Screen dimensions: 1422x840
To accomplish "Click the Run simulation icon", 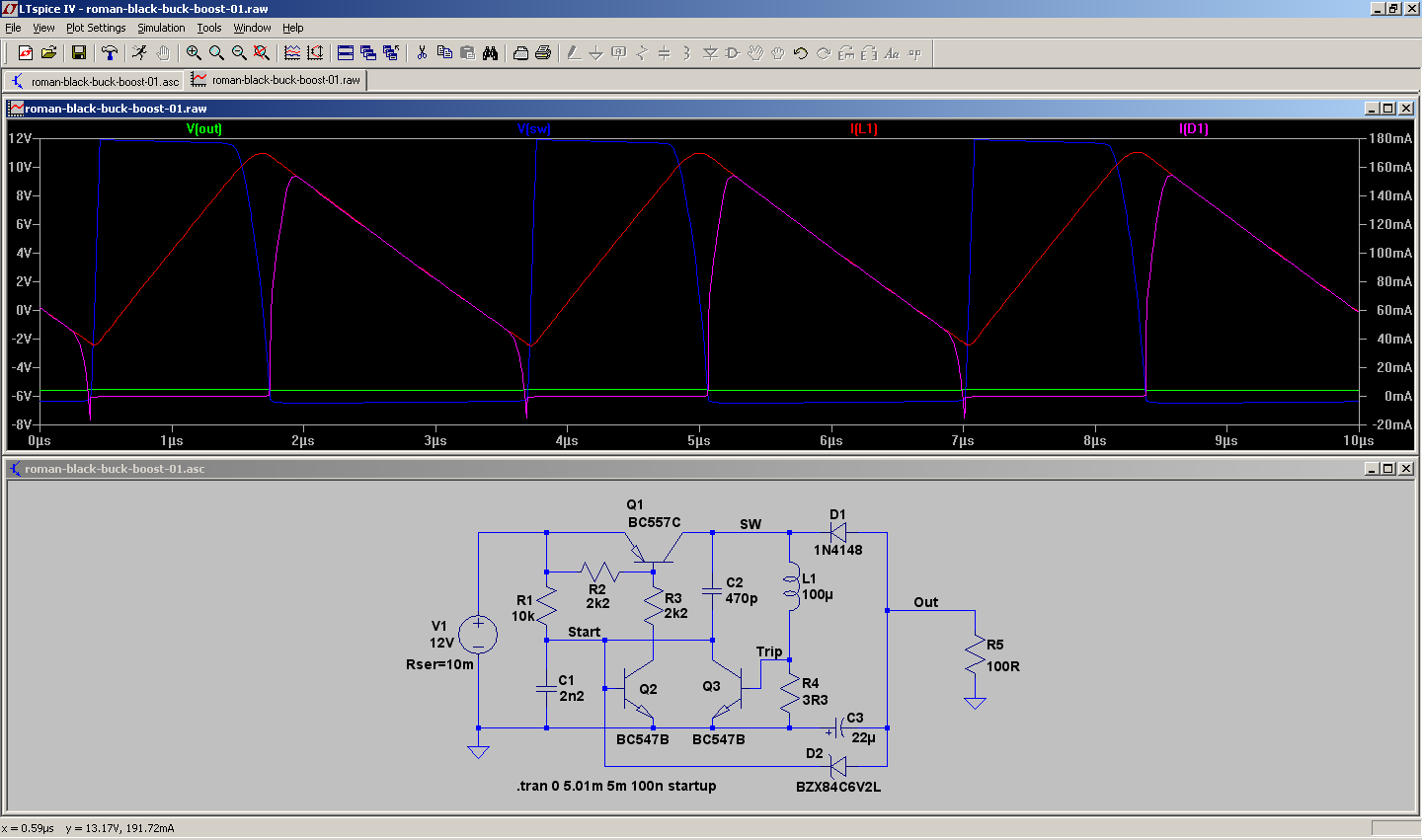I will tap(140, 53).
